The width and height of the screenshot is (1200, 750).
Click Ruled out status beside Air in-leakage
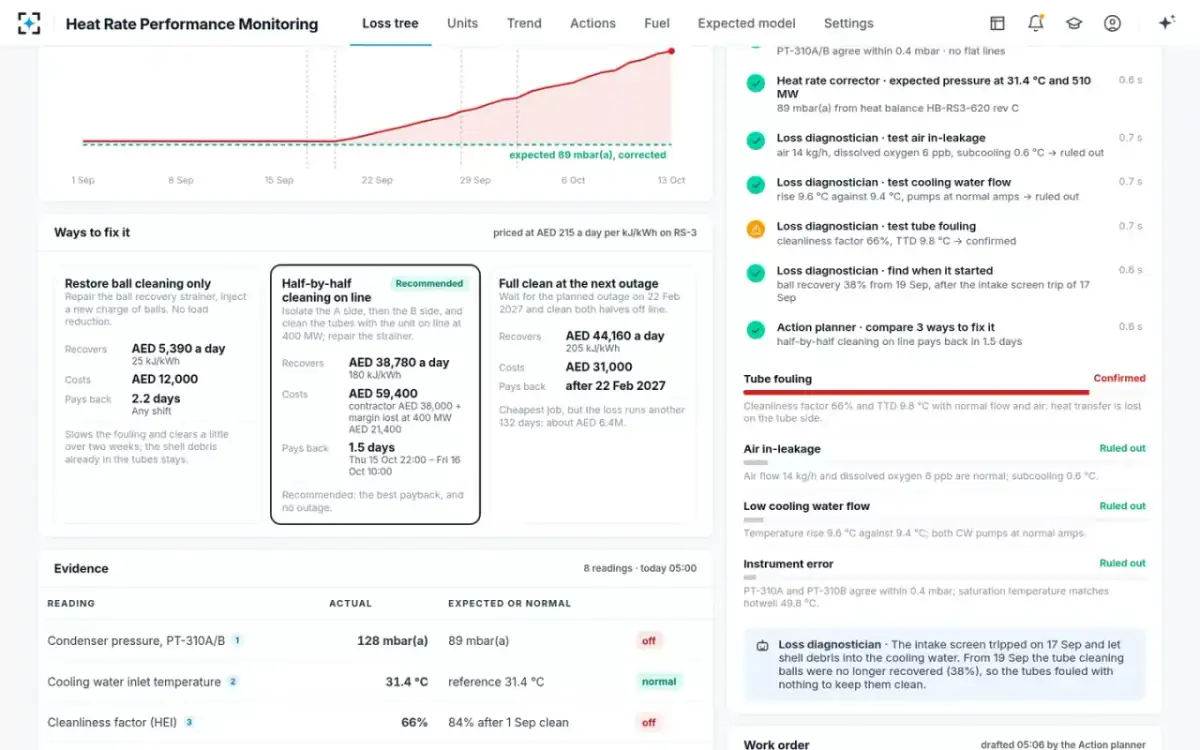[x=1122, y=449]
